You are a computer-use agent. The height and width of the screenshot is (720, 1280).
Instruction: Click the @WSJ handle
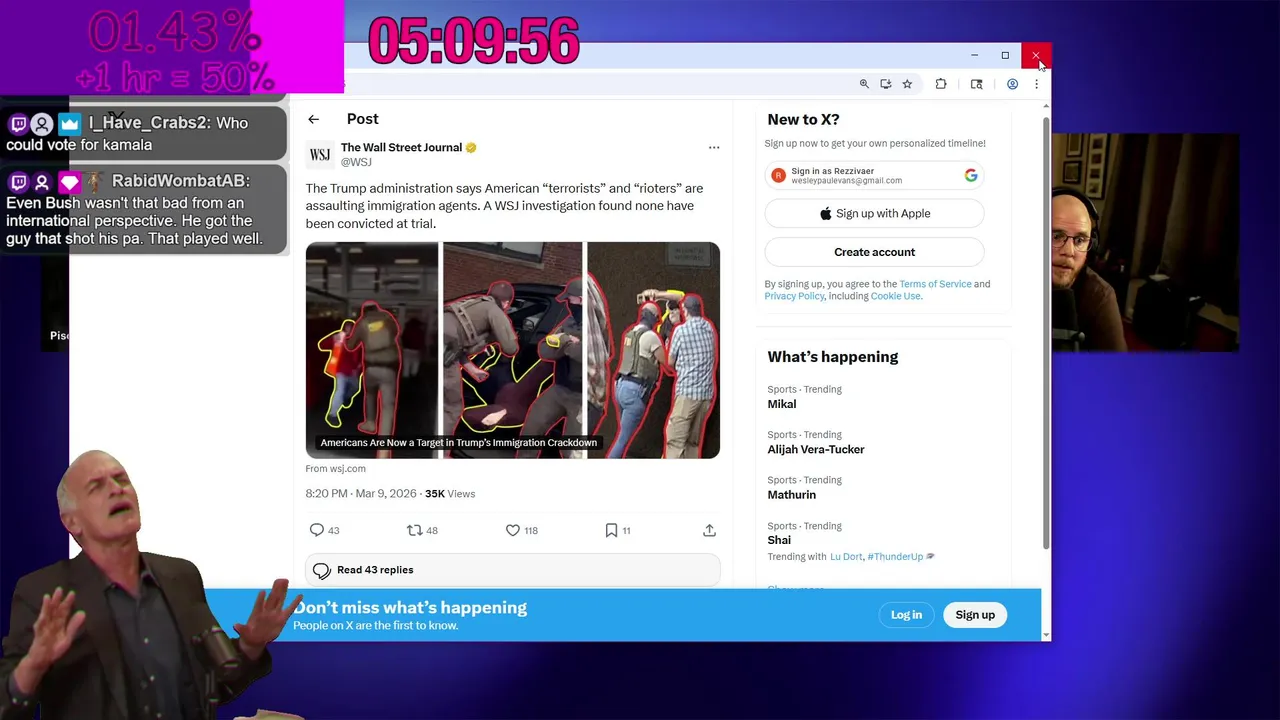pos(356,162)
